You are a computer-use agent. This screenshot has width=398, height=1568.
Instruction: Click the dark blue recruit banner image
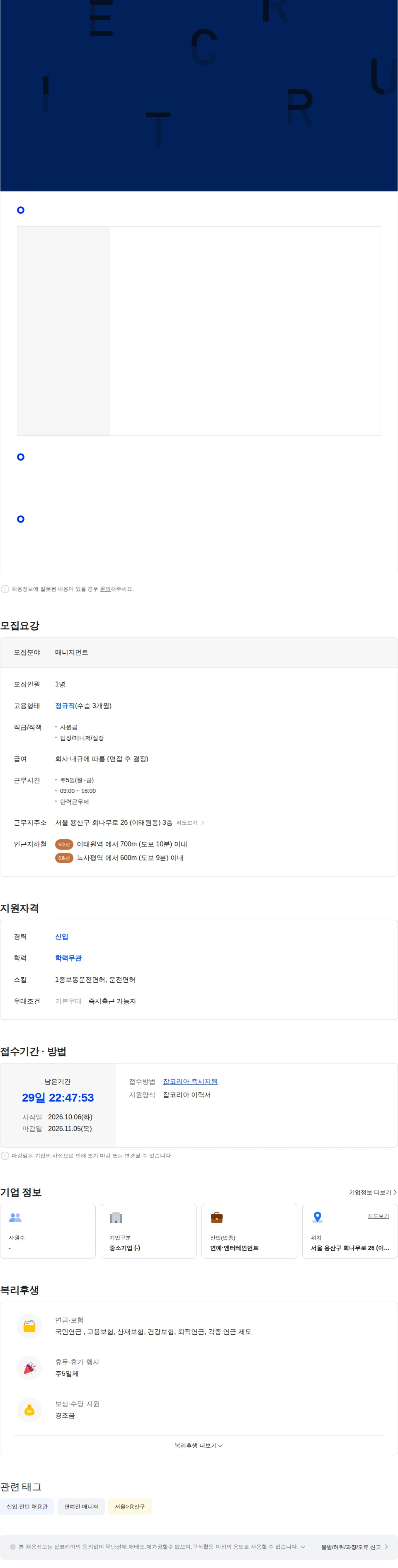pyautogui.click(x=199, y=96)
